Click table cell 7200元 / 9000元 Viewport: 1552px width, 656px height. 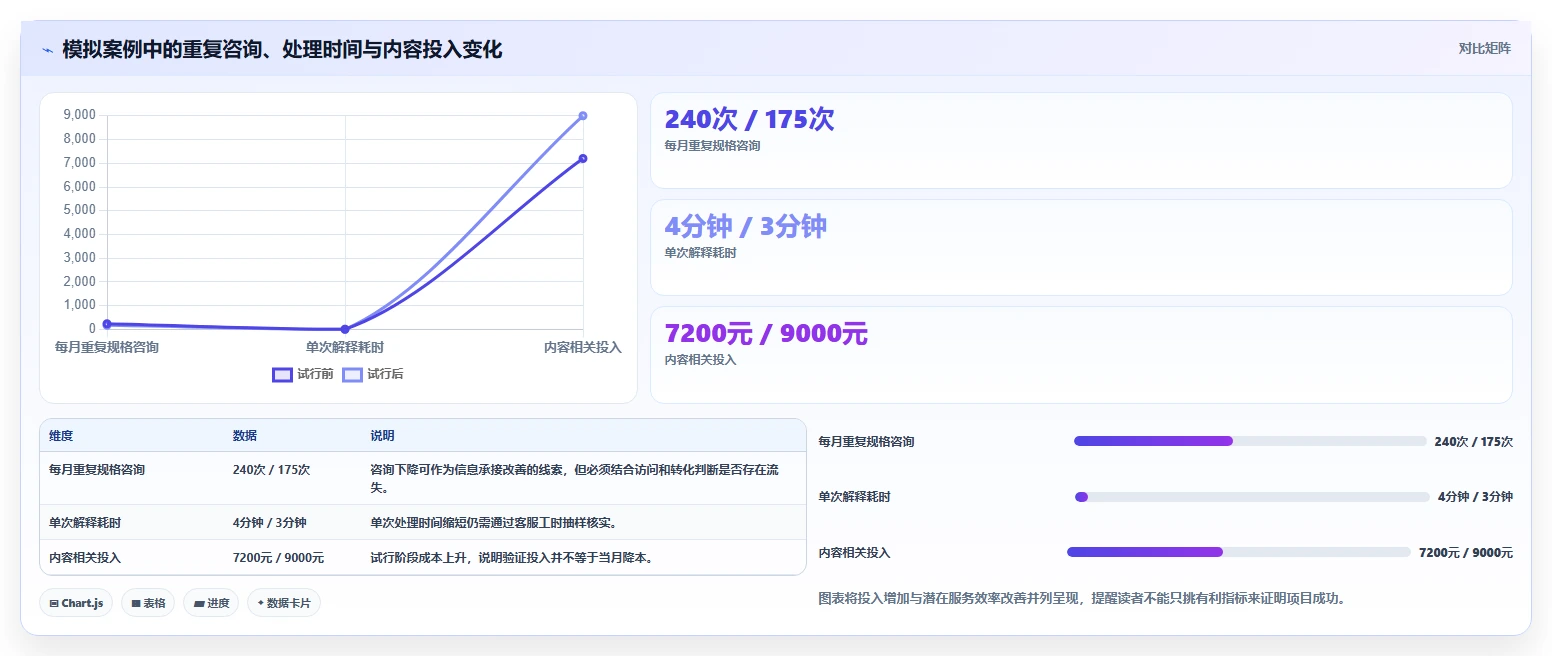point(279,558)
